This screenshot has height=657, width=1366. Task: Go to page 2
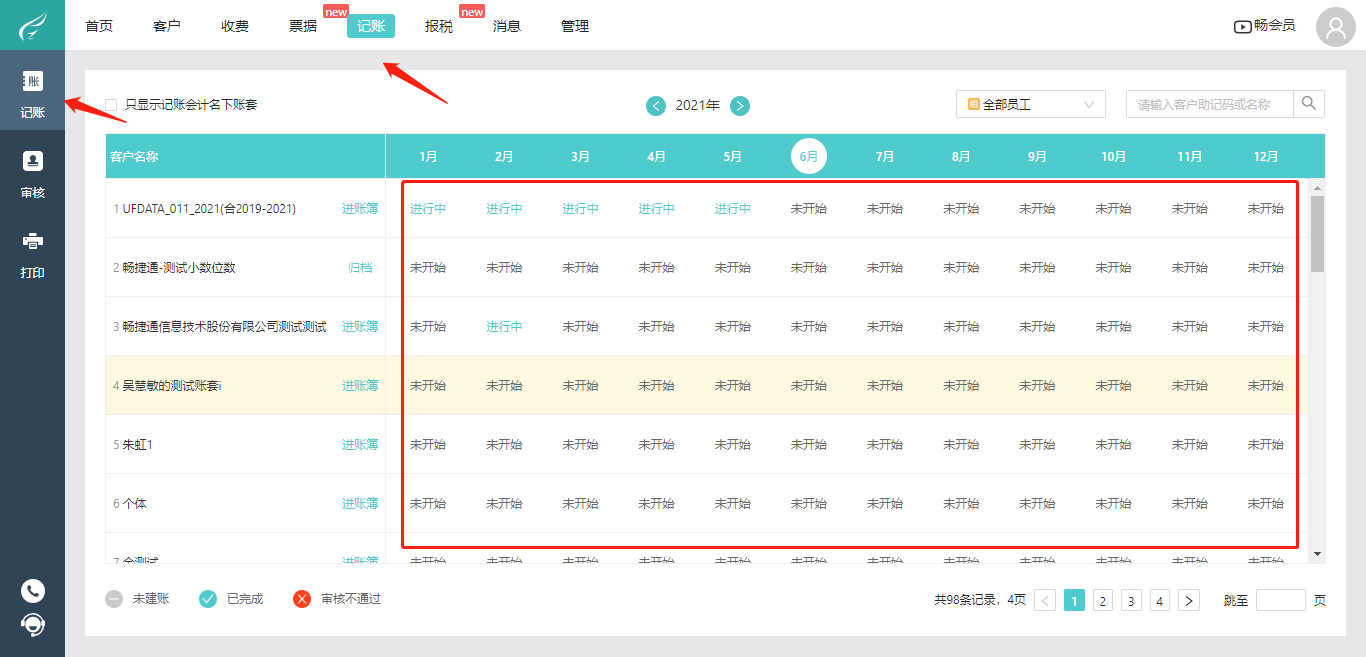(x=1103, y=600)
